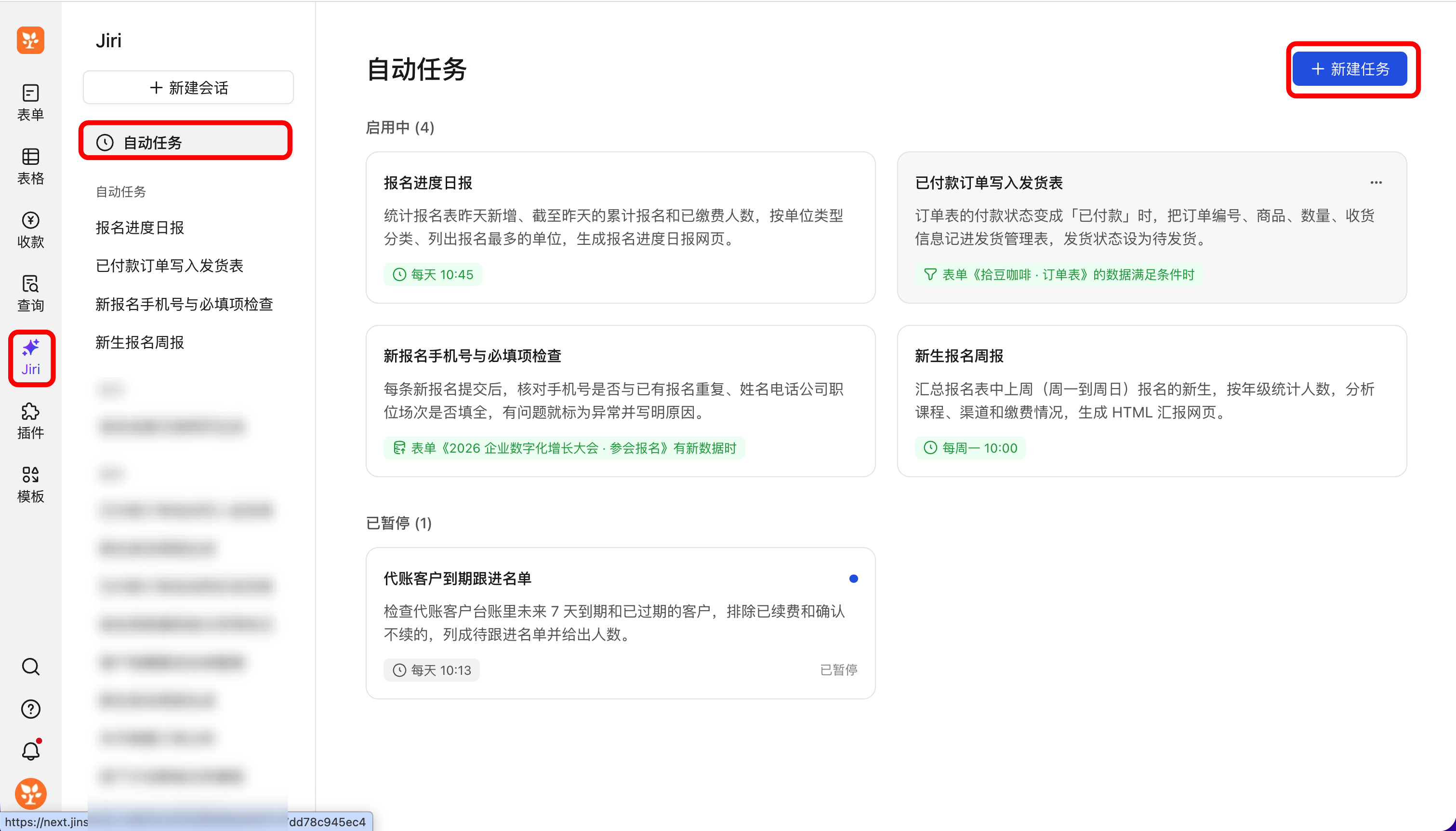Click the user avatar at bottom left

pyautogui.click(x=31, y=793)
